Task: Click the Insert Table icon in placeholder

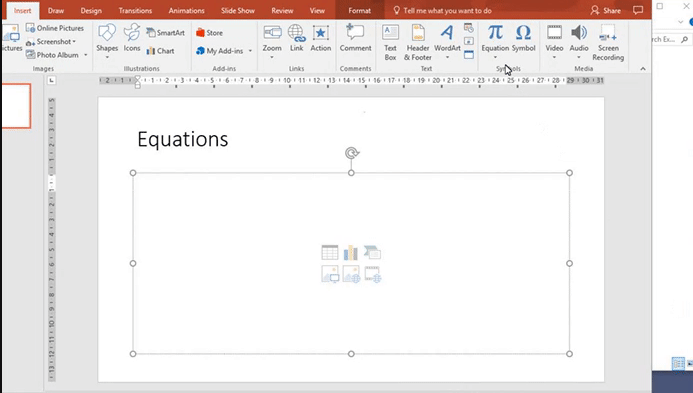Action: pos(330,252)
